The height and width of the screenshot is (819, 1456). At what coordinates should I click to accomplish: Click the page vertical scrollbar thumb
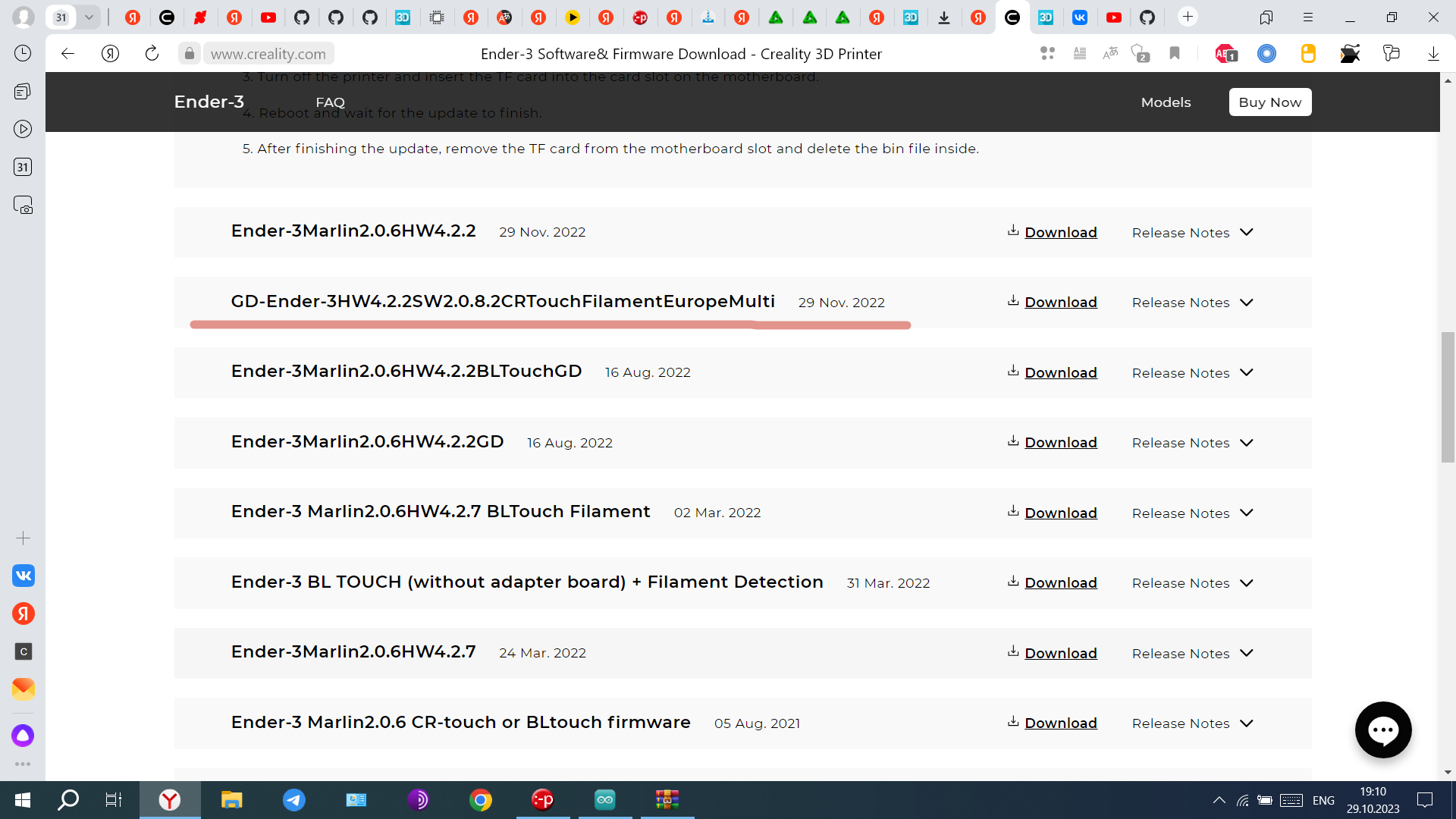[x=1448, y=396]
